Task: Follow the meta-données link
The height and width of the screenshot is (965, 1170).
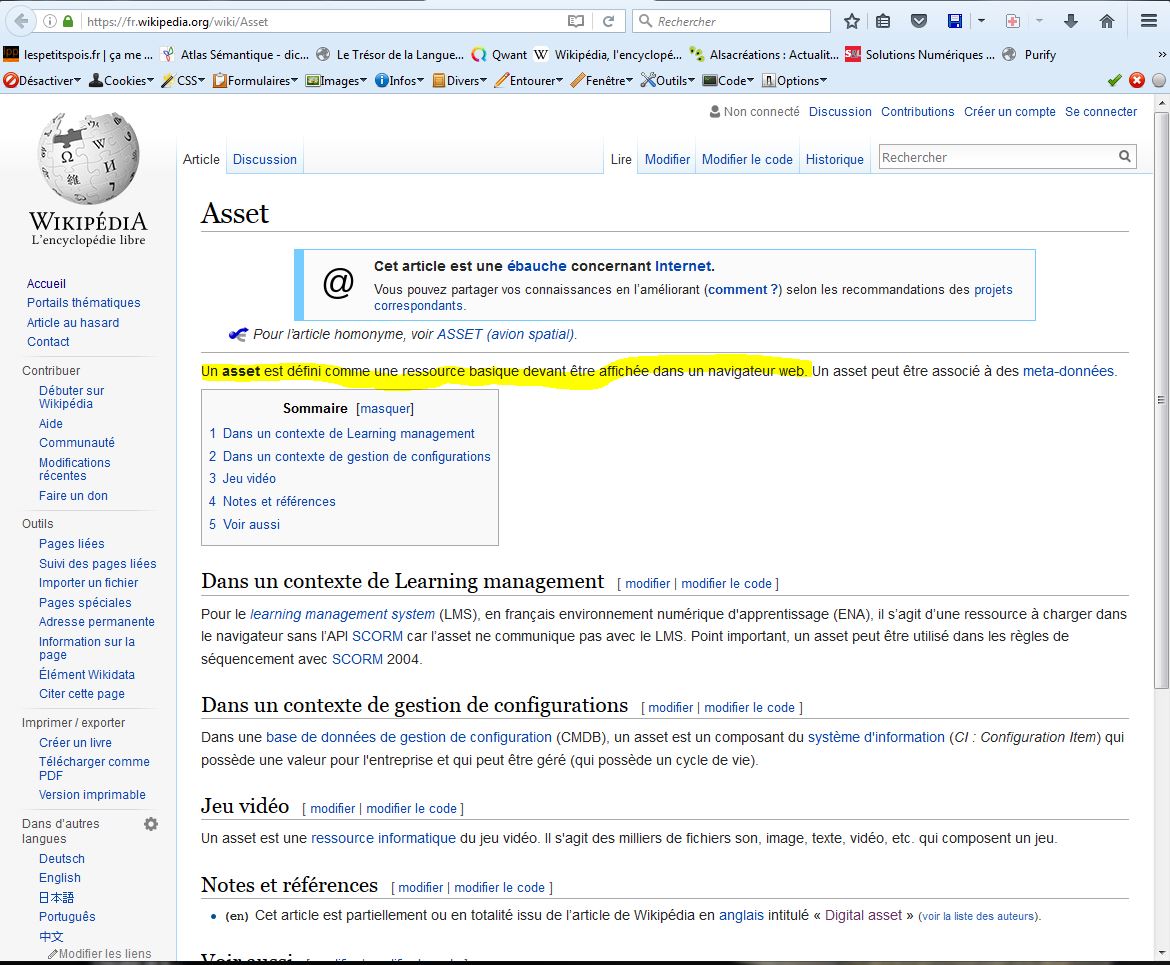Action: click(1067, 371)
